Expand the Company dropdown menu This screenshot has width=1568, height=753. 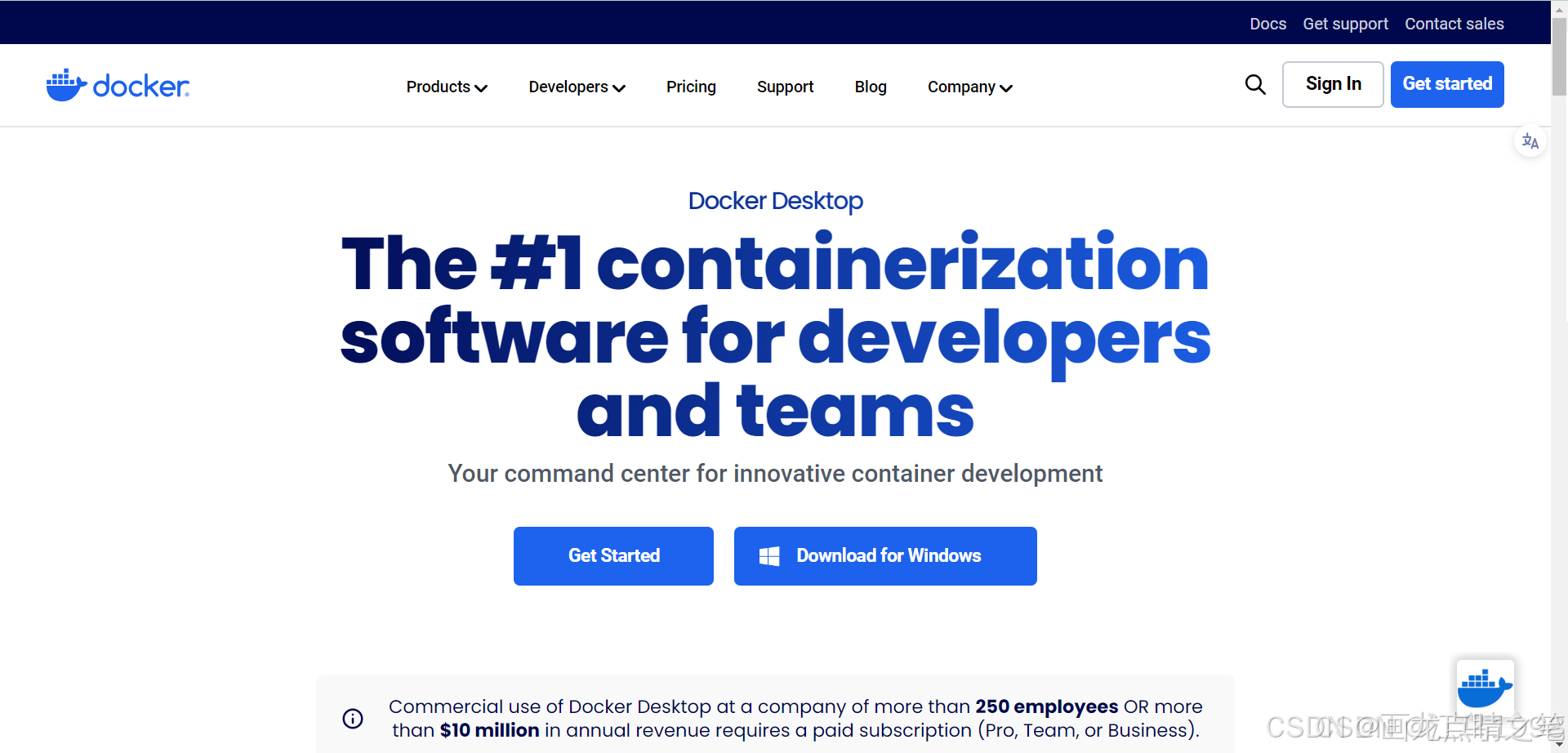point(969,87)
